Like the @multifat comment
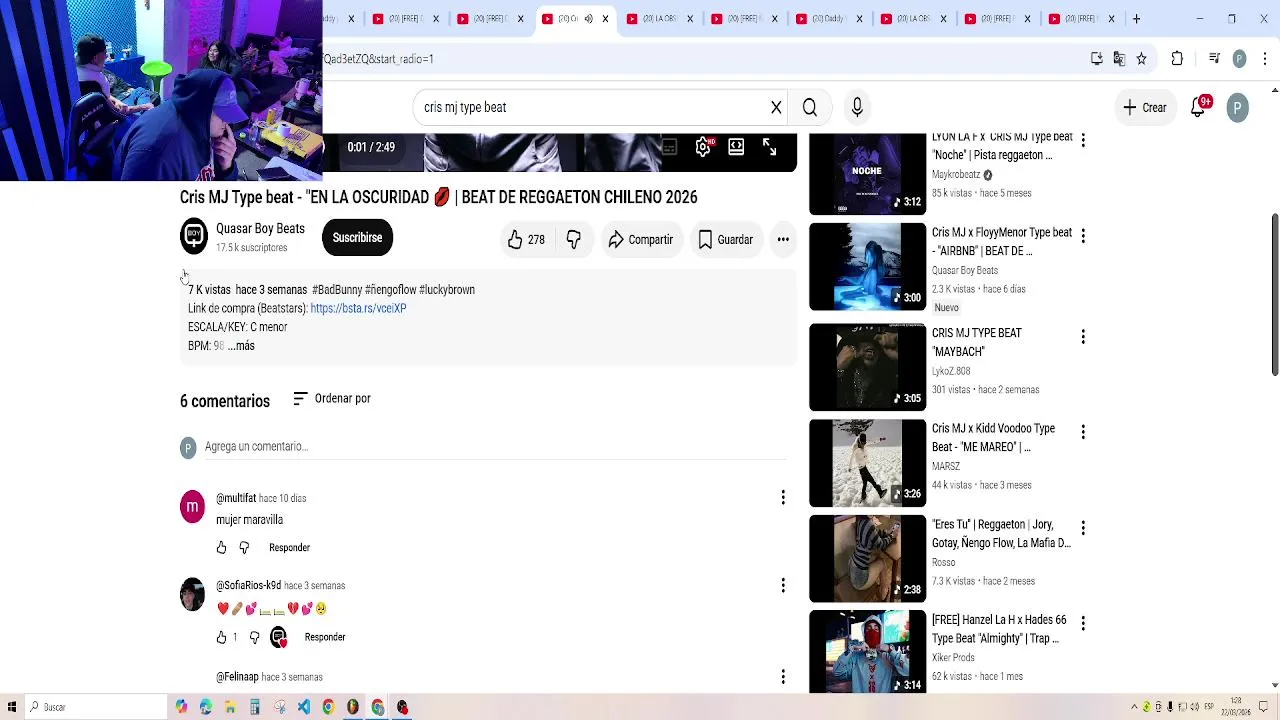This screenshot has height=720, width=1280. point(221,547)
